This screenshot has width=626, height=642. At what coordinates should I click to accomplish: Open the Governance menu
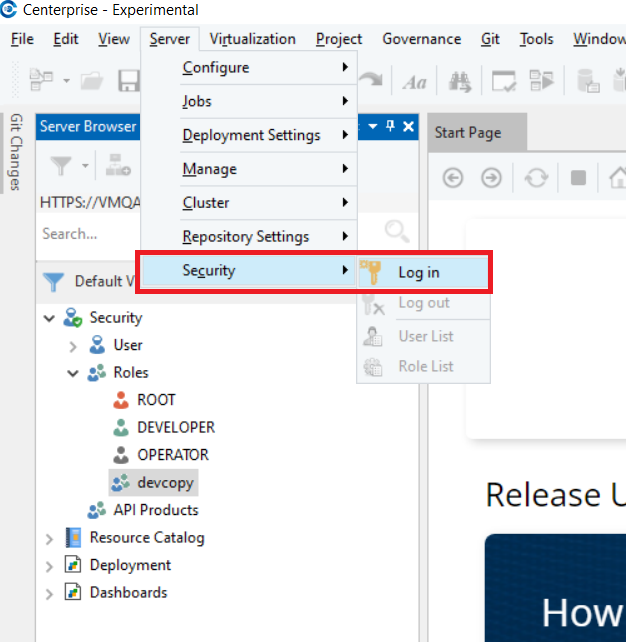click(x=421, y=39)
